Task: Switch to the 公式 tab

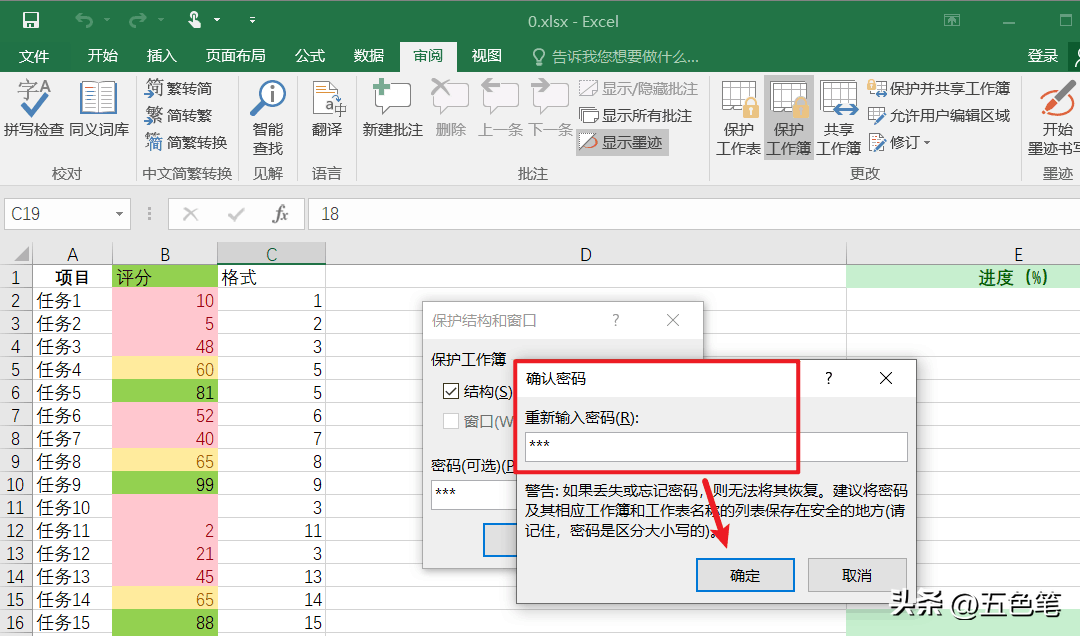Action: pos(309,56)
